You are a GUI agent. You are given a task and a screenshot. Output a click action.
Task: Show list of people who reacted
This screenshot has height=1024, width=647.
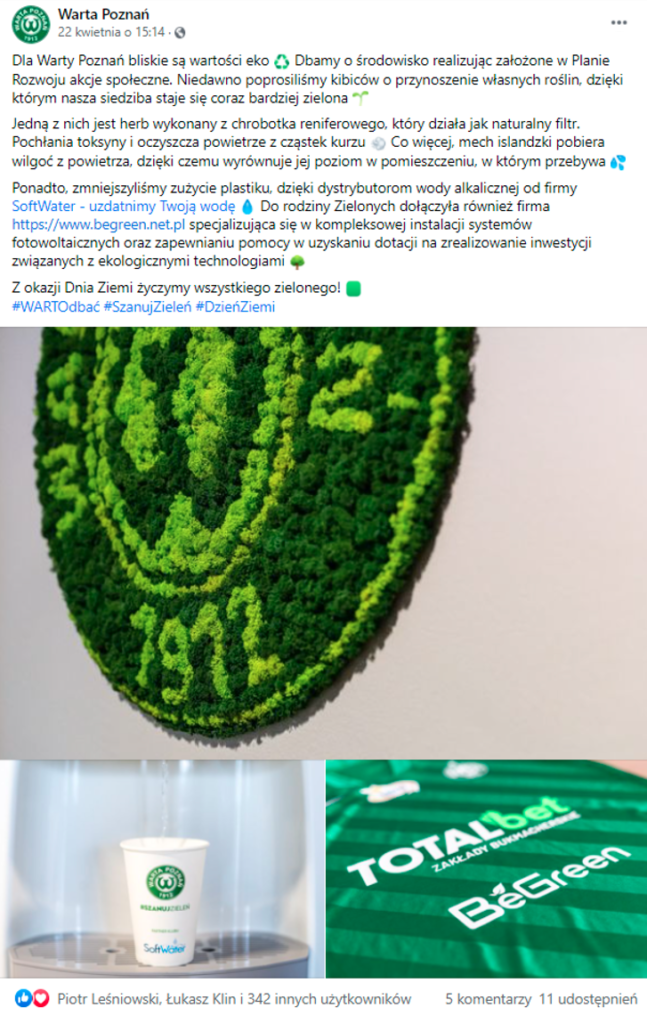[234, 999]
